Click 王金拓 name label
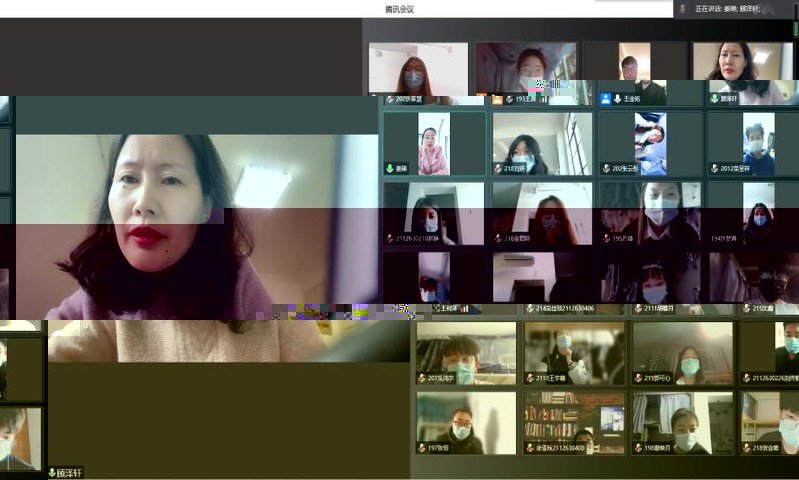 pos(632,99)
